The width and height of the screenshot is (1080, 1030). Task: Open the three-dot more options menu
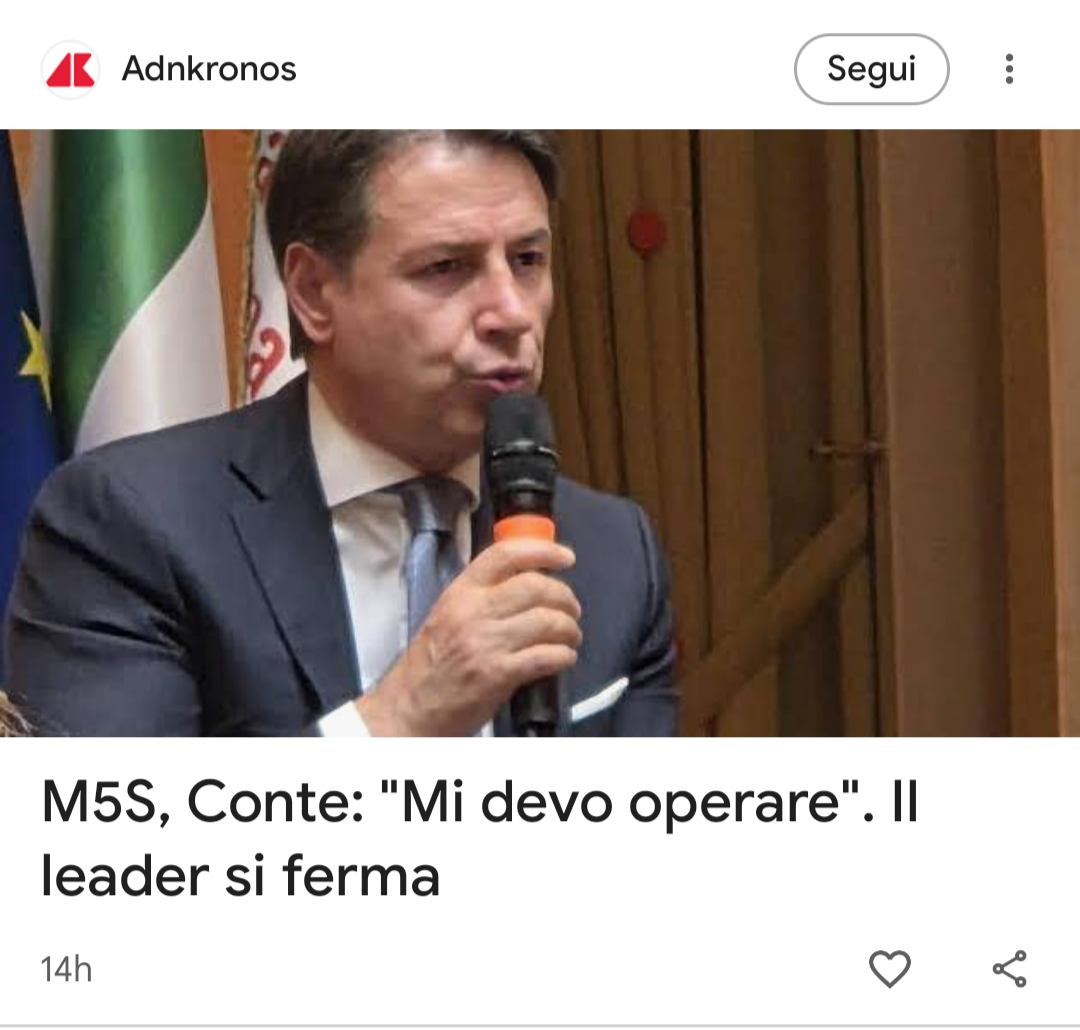pos(1009,69)
